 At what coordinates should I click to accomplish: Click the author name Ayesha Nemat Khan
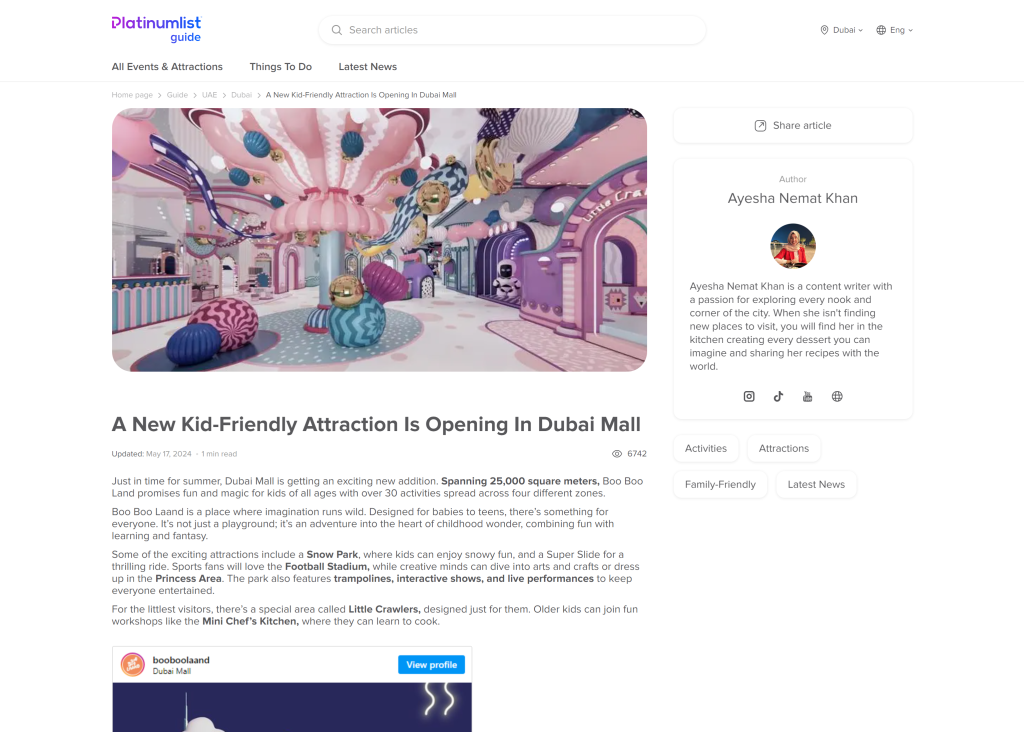pyautogui.click(x=793, y=199)
